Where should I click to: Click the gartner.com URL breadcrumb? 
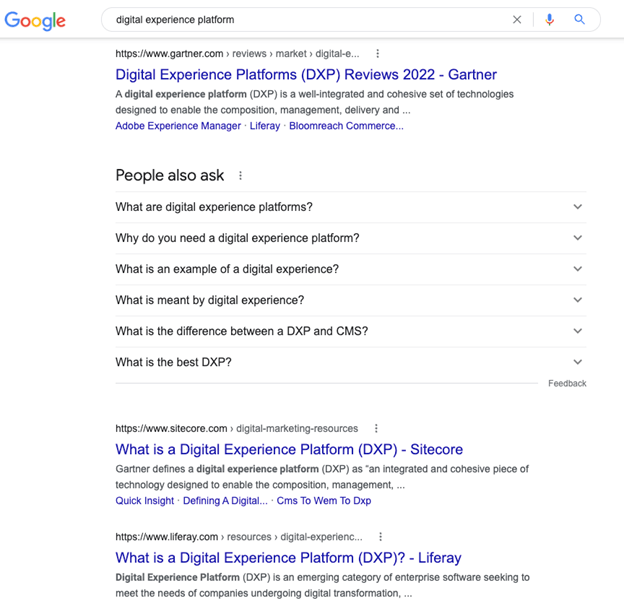(237, 54)
